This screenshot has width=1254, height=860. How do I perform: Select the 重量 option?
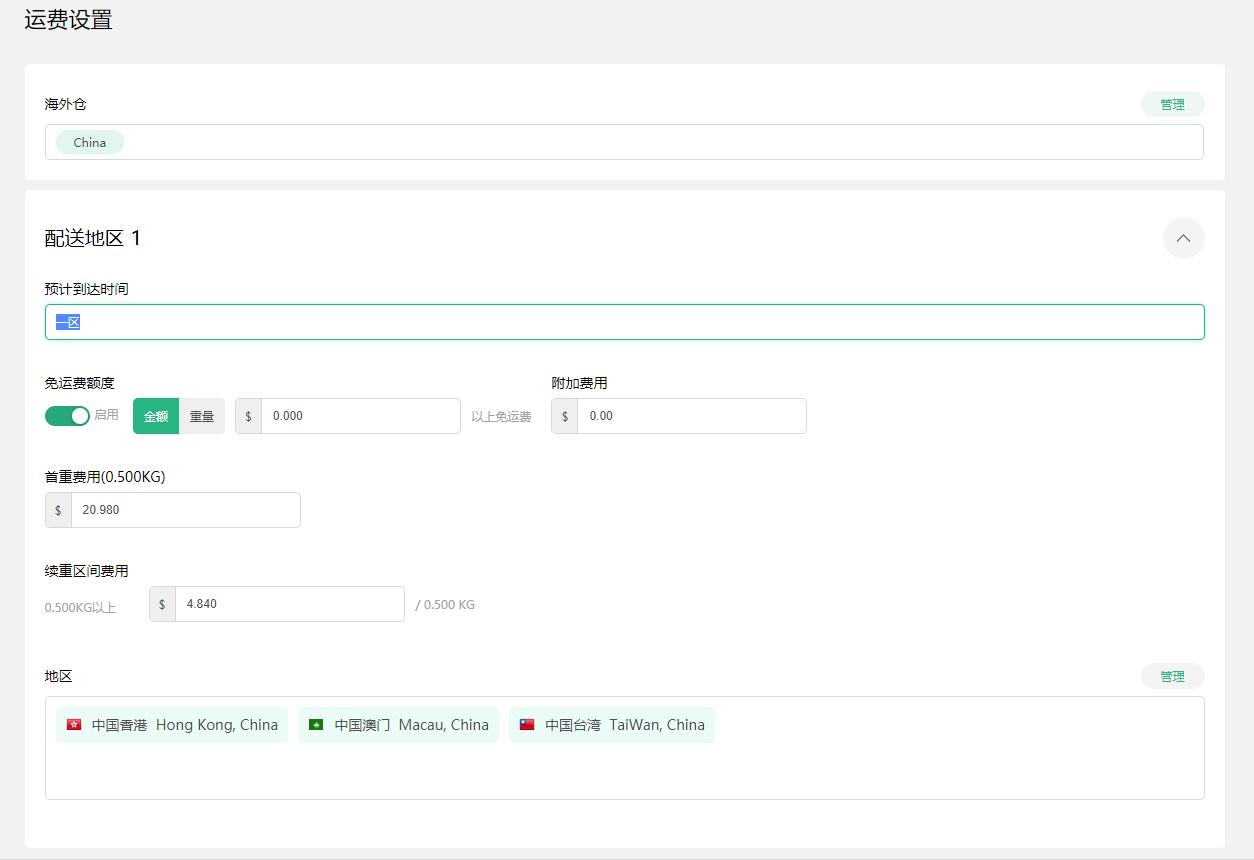tap(202, 416)
